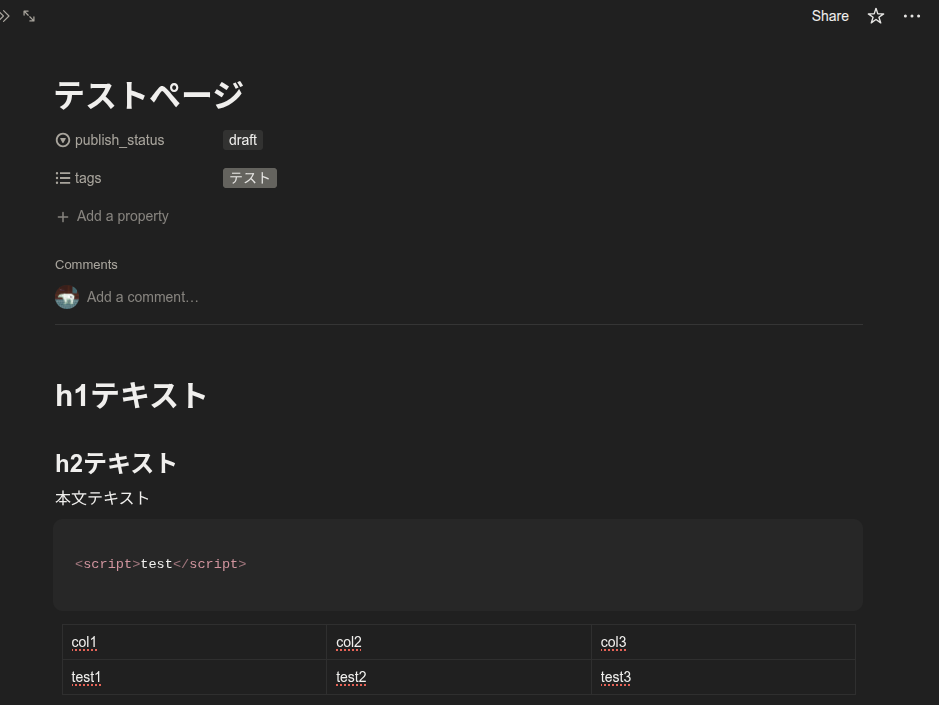Star this page as favorite

(x=876, y=16)
